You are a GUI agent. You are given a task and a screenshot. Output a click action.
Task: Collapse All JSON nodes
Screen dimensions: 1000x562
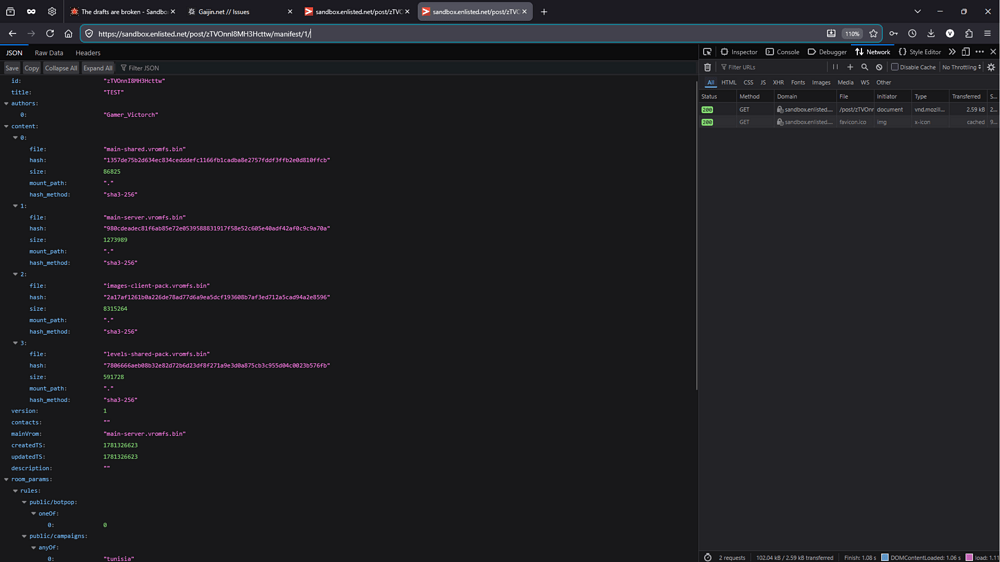pyautogui.click(x=61, y=68)
